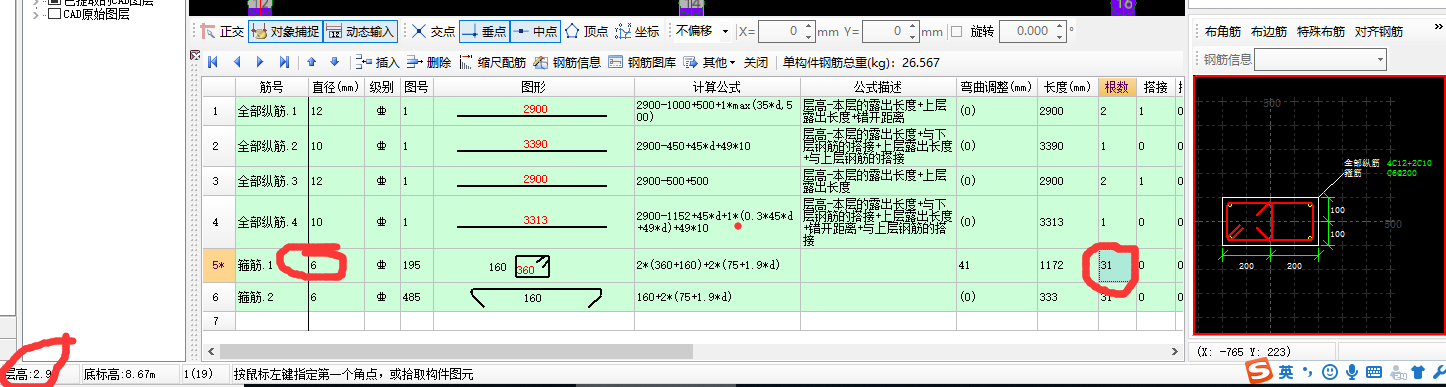Open the 钢筋信息 combo box
Image resolution: width=1446 pixels, height=387 pixels.
tap(1320, 60)
